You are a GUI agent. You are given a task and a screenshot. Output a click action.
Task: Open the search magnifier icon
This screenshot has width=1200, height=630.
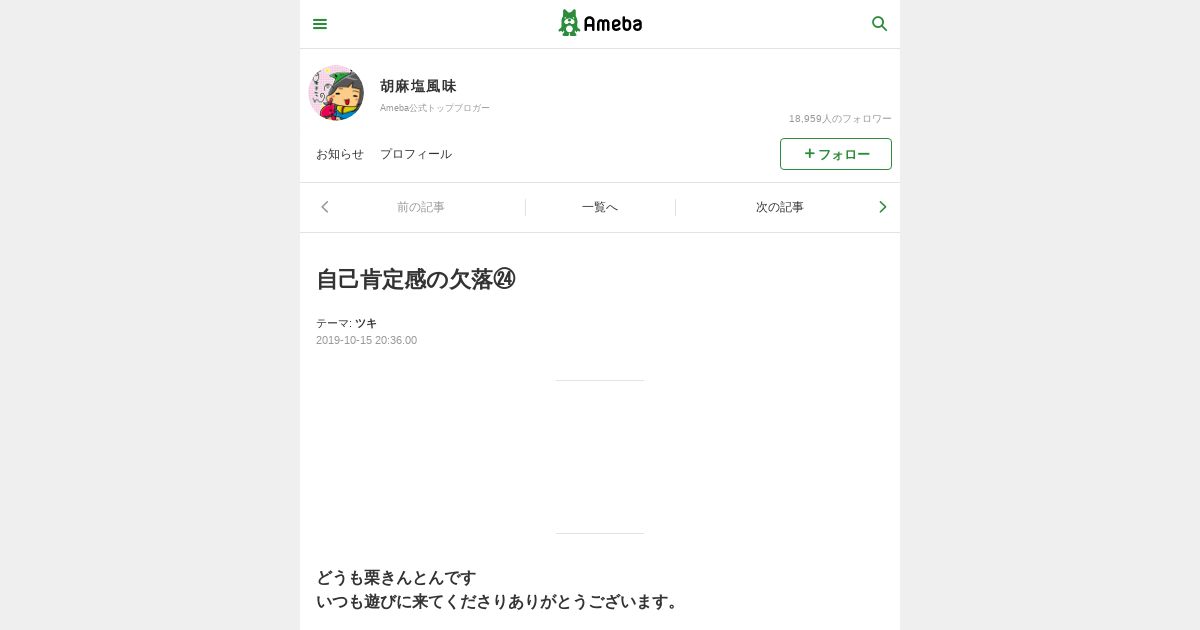click(x=880, y=24)
